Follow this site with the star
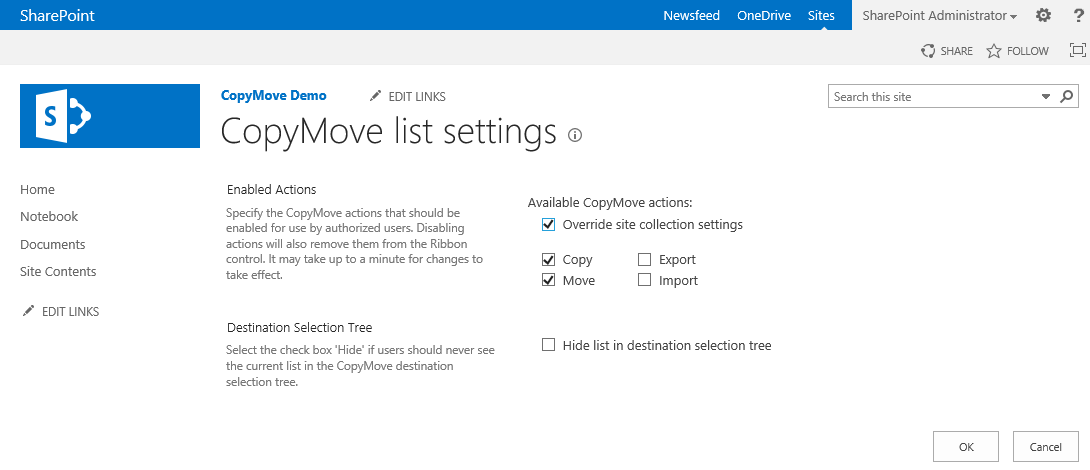 coord(1018,51)
